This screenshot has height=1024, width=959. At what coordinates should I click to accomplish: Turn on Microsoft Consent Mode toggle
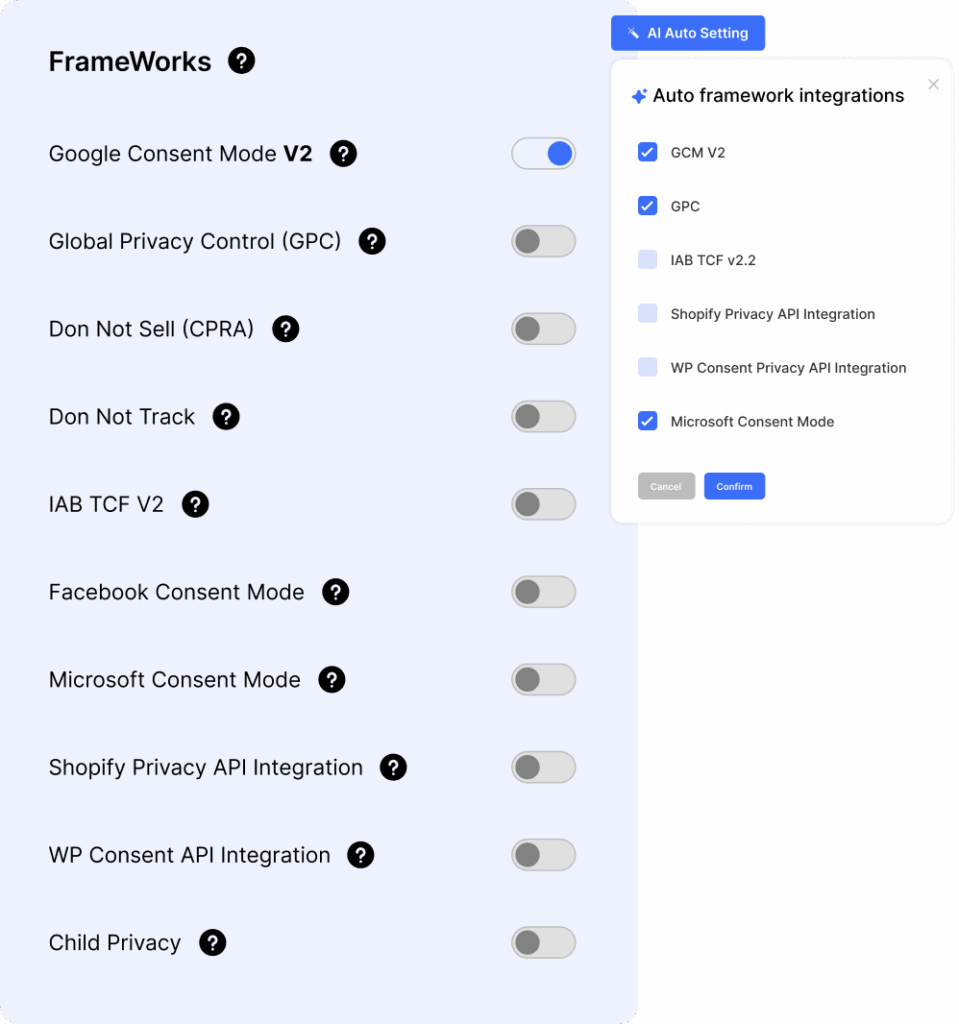coord(543,680)
